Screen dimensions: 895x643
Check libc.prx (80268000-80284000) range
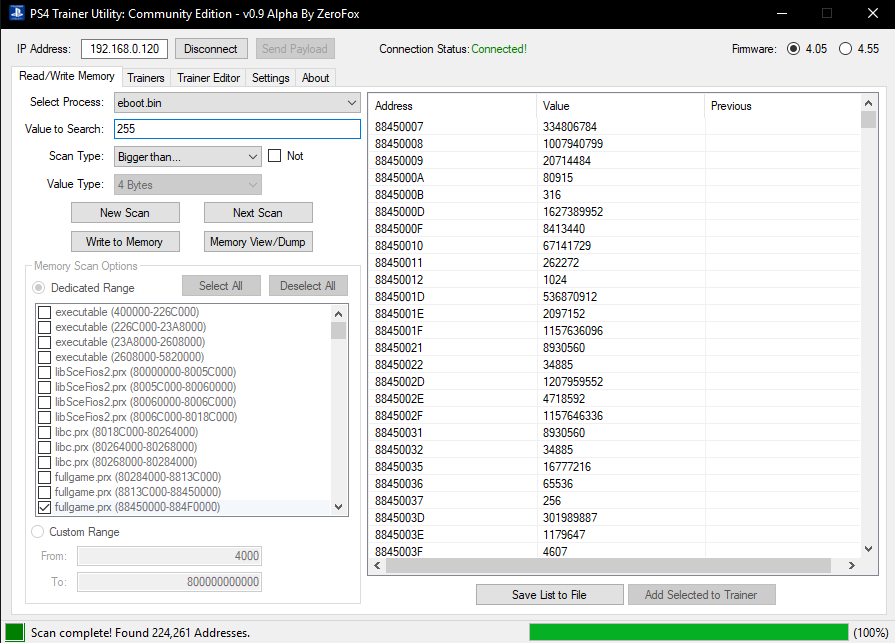45,462
